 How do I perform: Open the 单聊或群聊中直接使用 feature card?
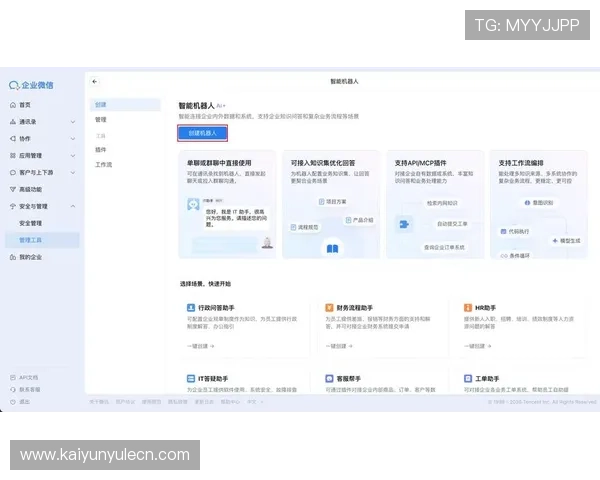(x=227, y=204)
